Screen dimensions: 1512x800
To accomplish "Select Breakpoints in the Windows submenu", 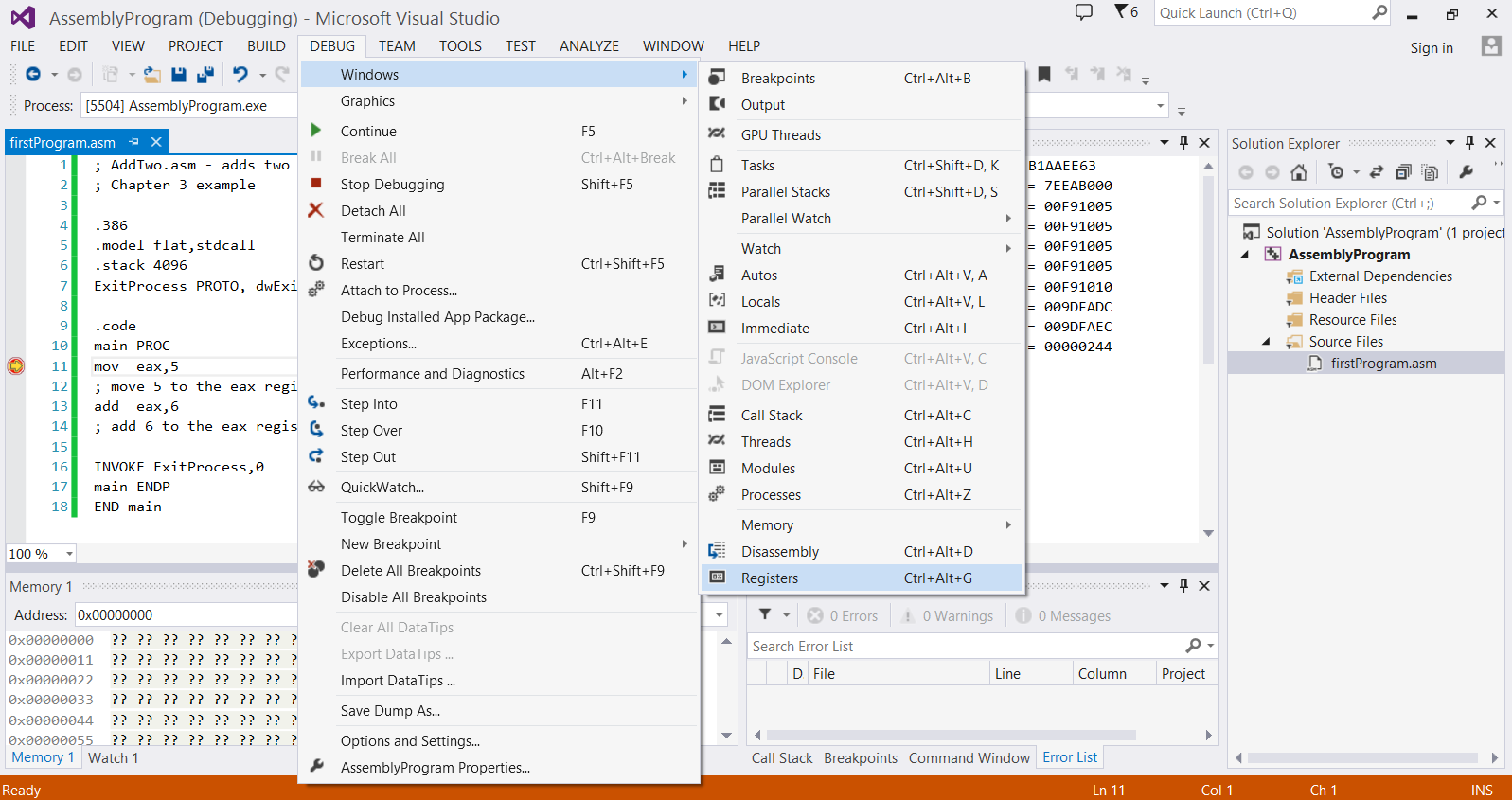I will (863, 79).
